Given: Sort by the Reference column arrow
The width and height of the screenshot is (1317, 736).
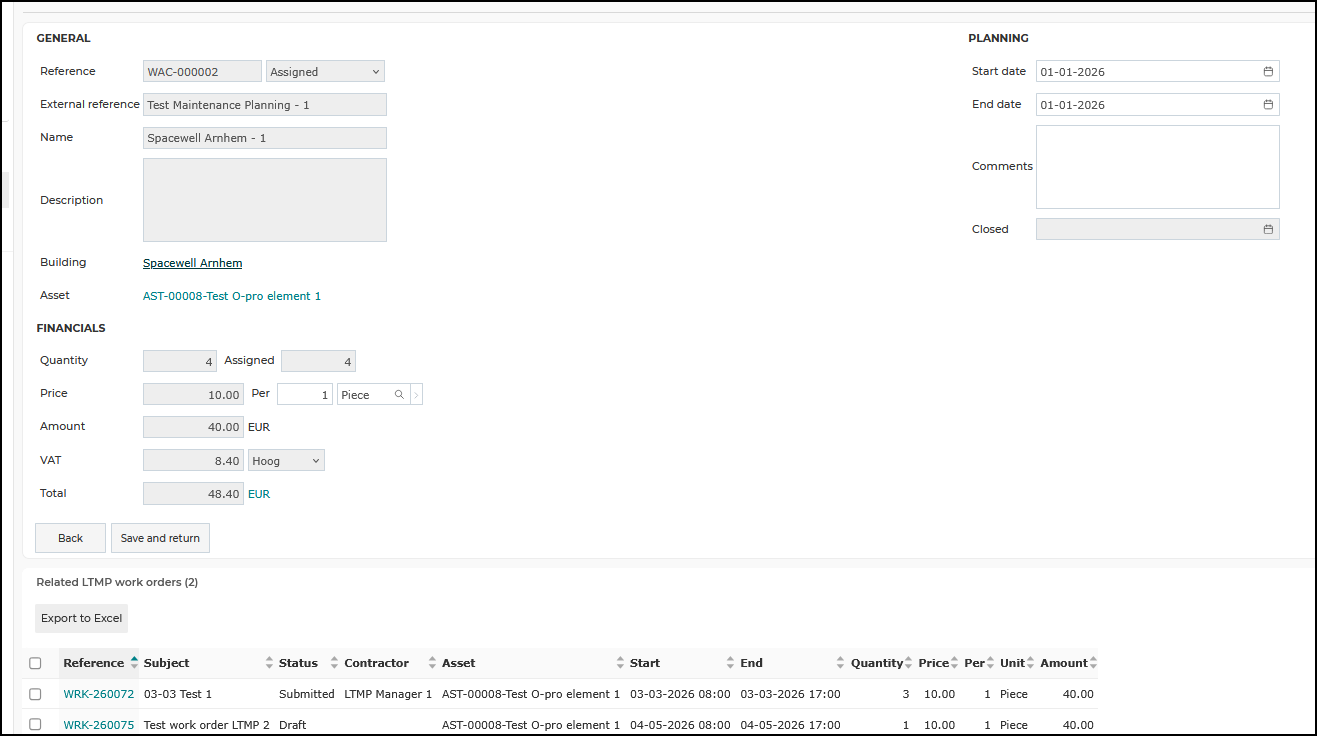Looking at the screenshot, I should [134, 663].
